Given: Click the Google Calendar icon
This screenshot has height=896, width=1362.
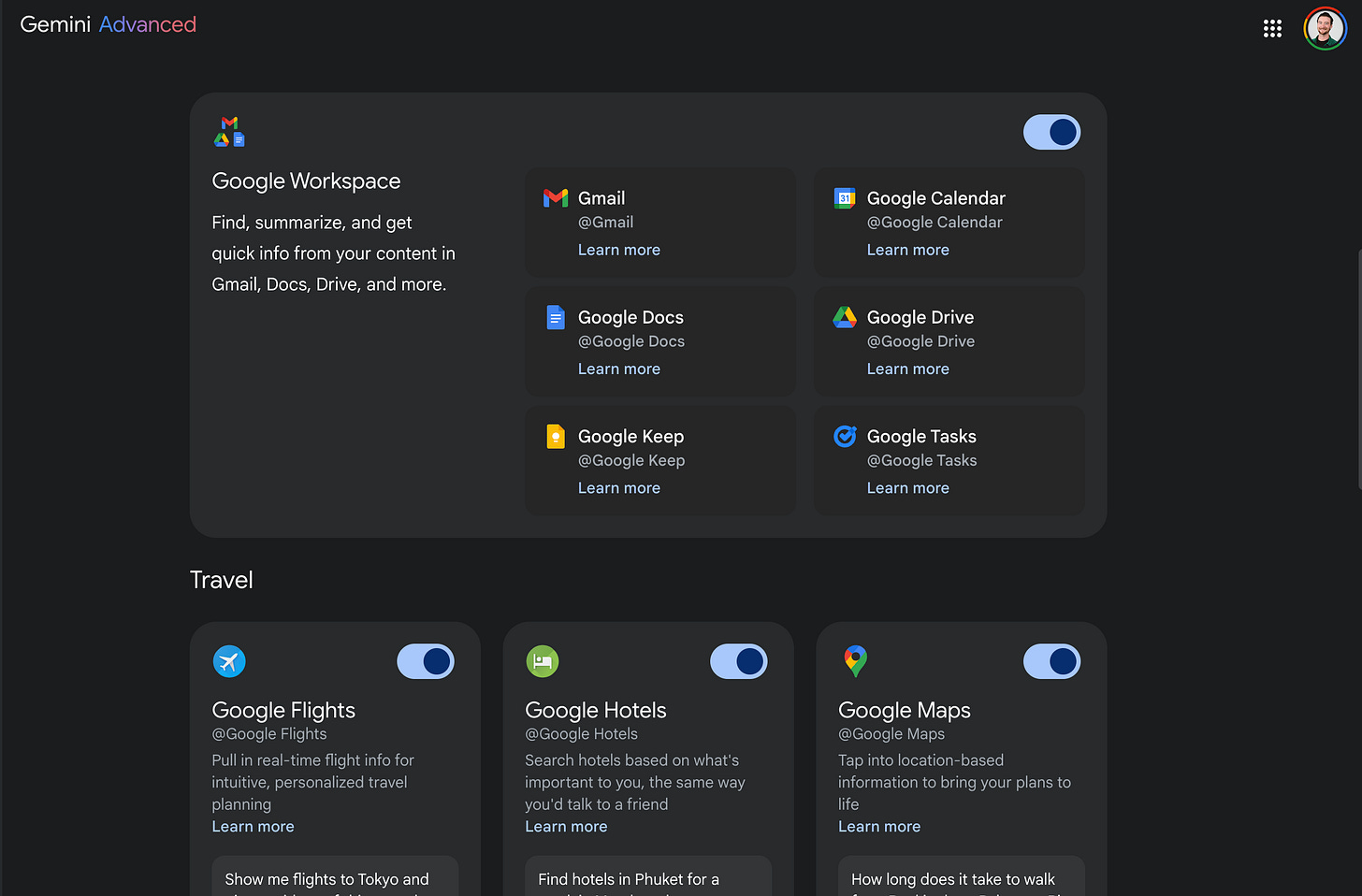Looking at the screenshot, I should [x=845, y=197].
